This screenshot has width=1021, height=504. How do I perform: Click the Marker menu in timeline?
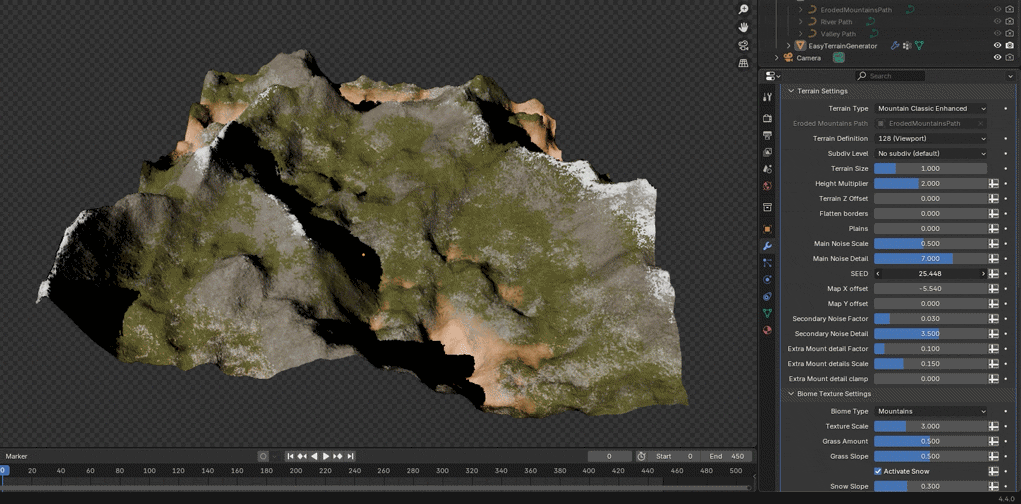16,456
